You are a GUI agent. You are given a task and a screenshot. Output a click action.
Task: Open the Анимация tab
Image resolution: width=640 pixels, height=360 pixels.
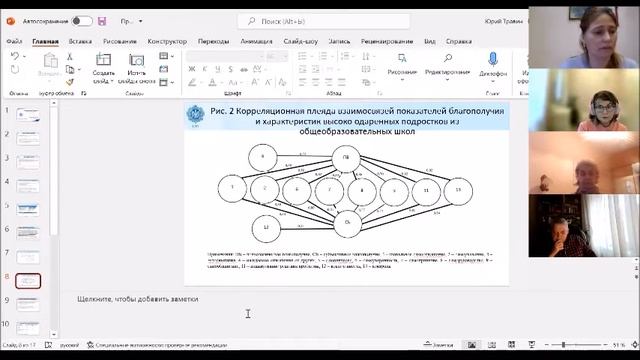(x=256, y=41)
